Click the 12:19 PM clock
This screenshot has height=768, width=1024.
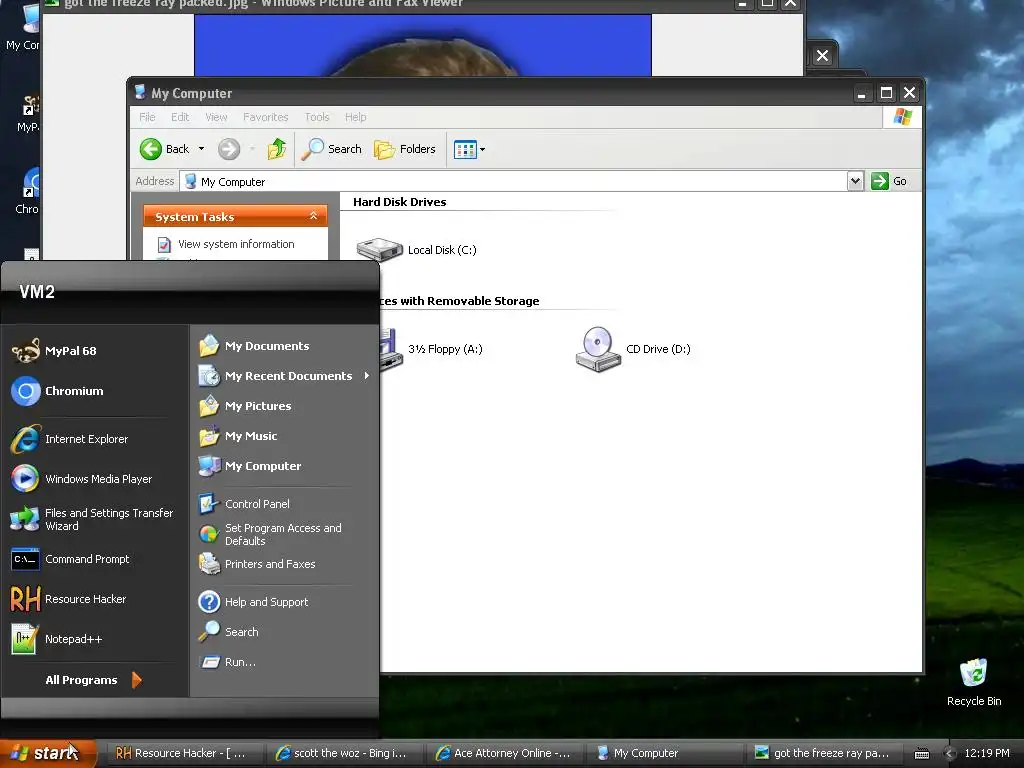coord(987,753)
